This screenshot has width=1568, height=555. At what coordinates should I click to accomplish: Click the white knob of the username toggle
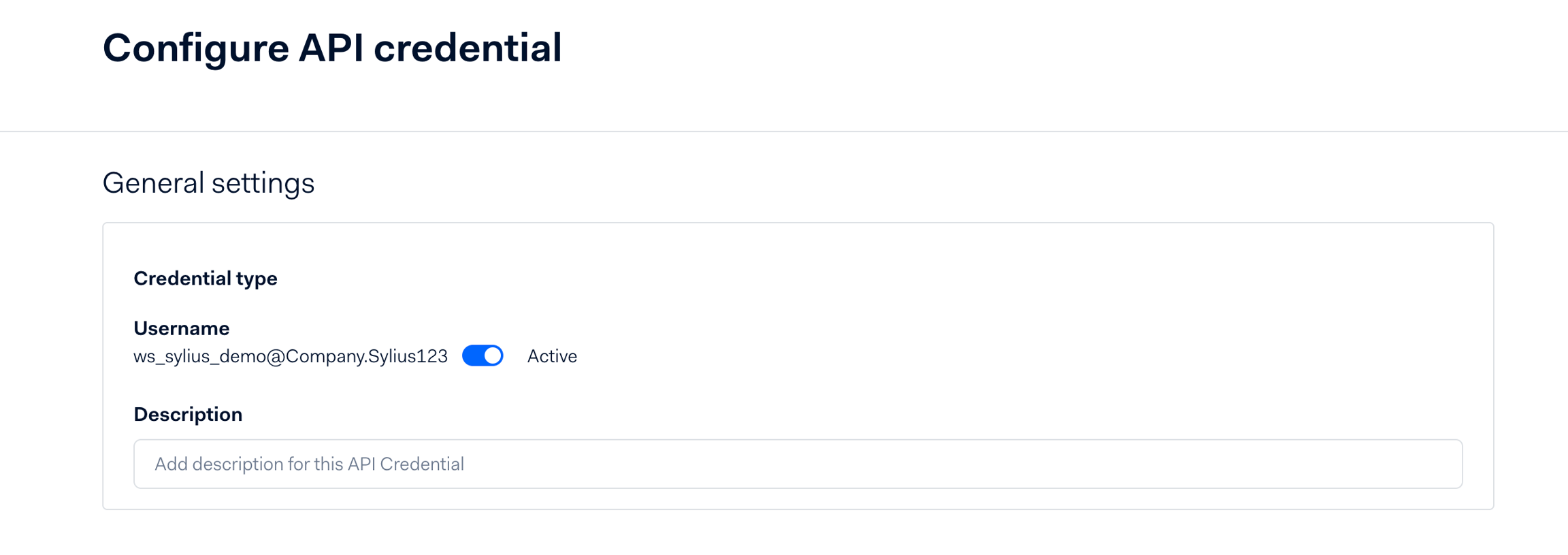pyautogui.click(x=492, y=356)
